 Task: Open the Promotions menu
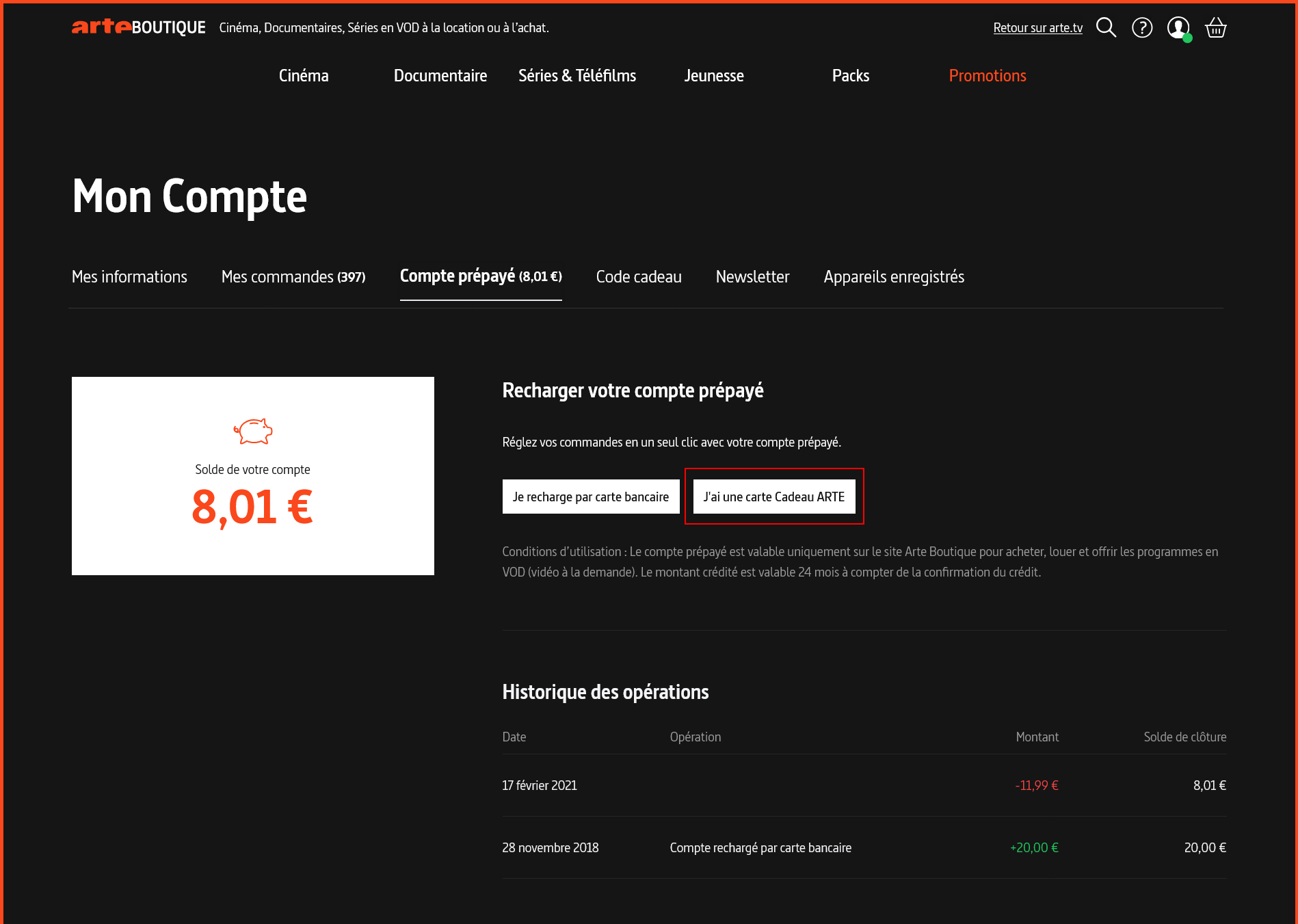(988, 76)
